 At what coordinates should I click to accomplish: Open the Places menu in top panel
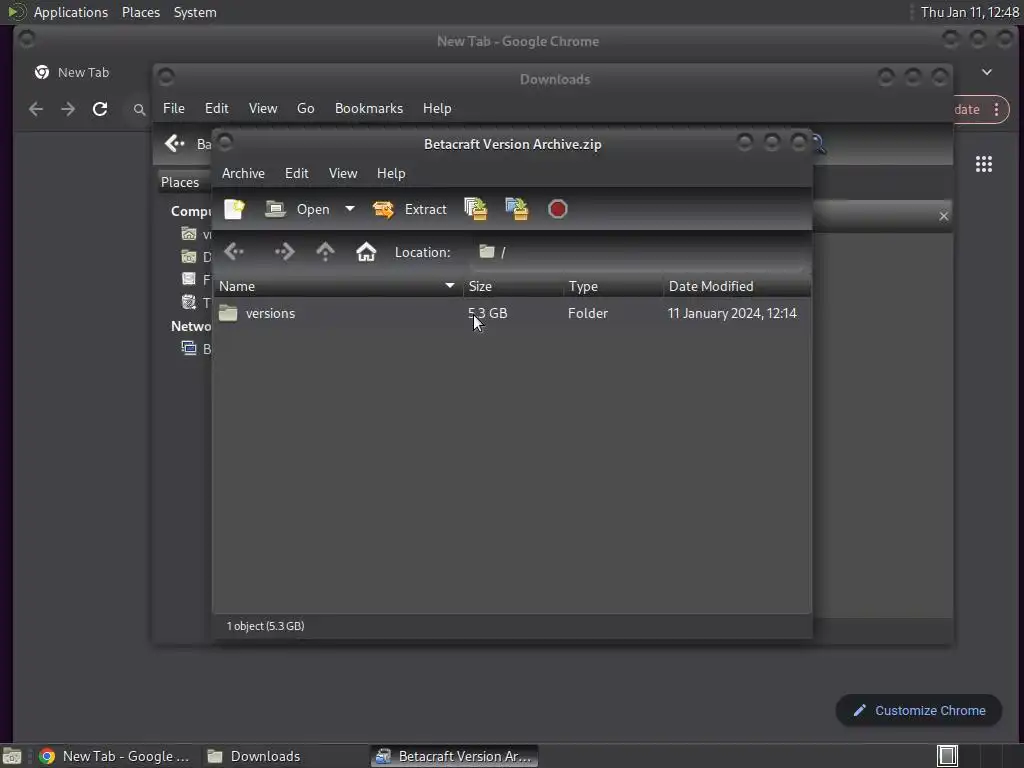[141, 12]
